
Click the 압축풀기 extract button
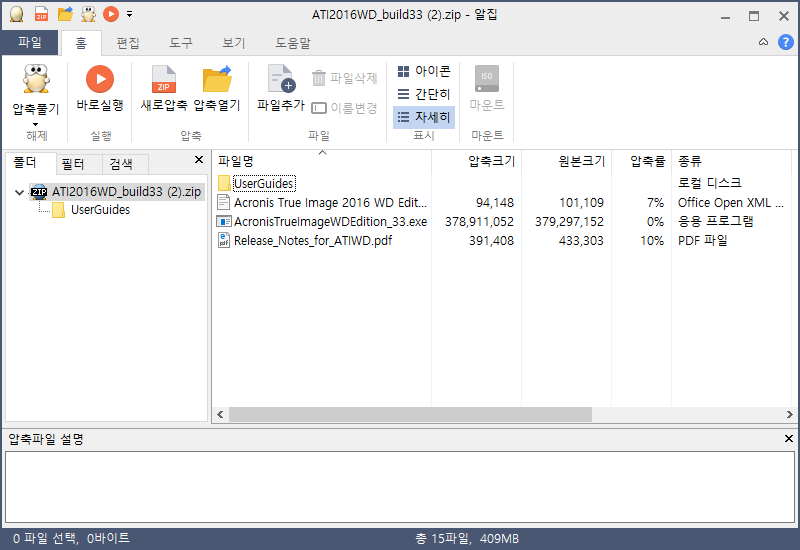click(x=36, y=90)
